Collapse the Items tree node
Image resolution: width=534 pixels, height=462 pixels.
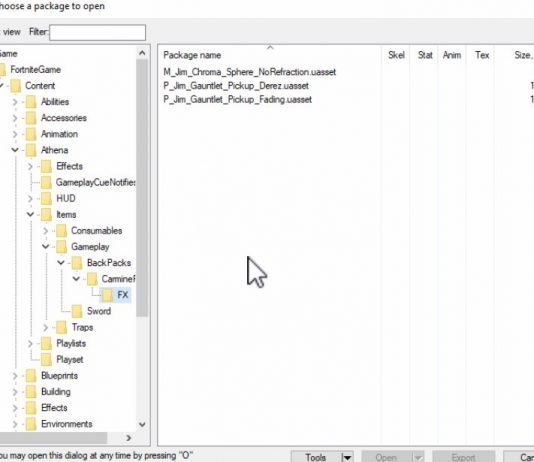(x=30, y=214)
